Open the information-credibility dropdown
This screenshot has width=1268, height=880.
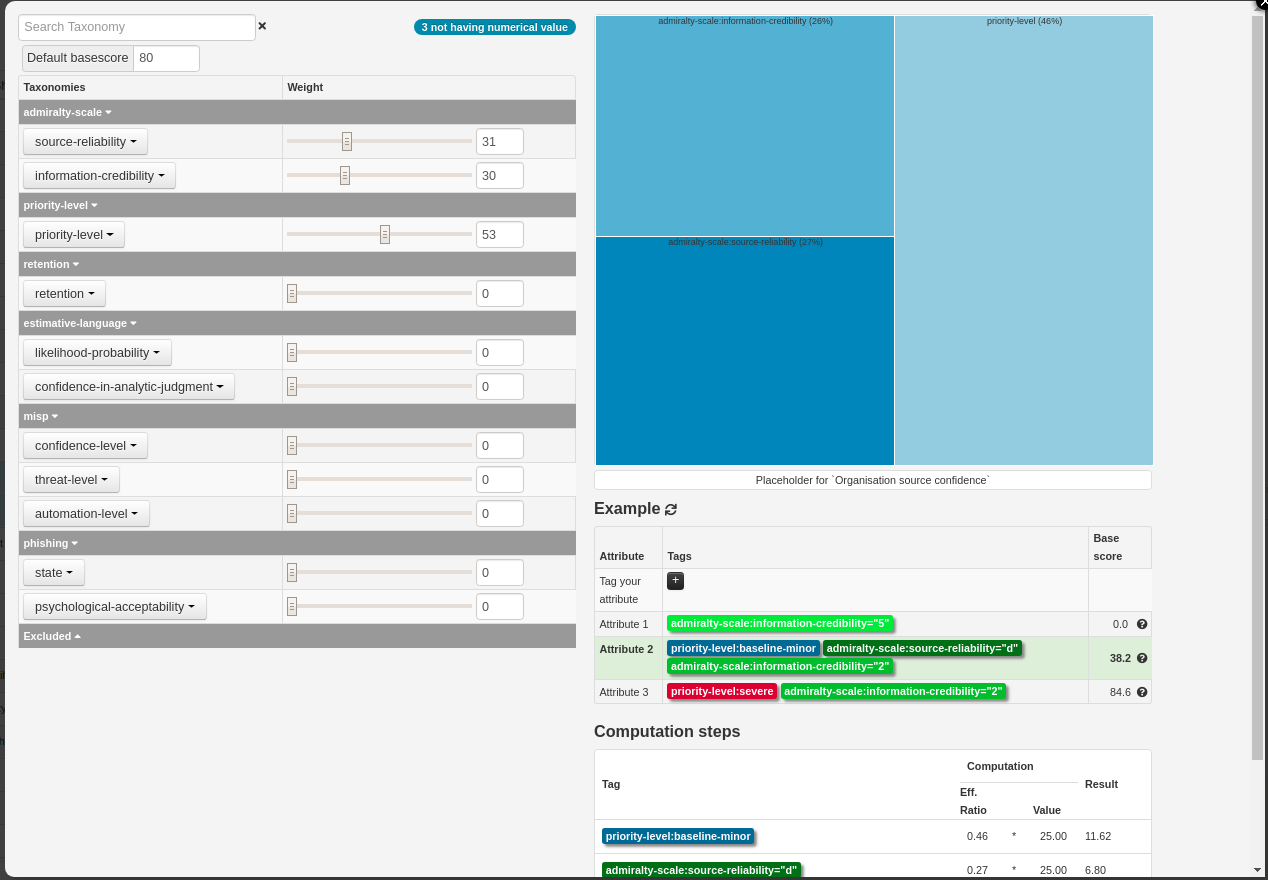point(99,176)
